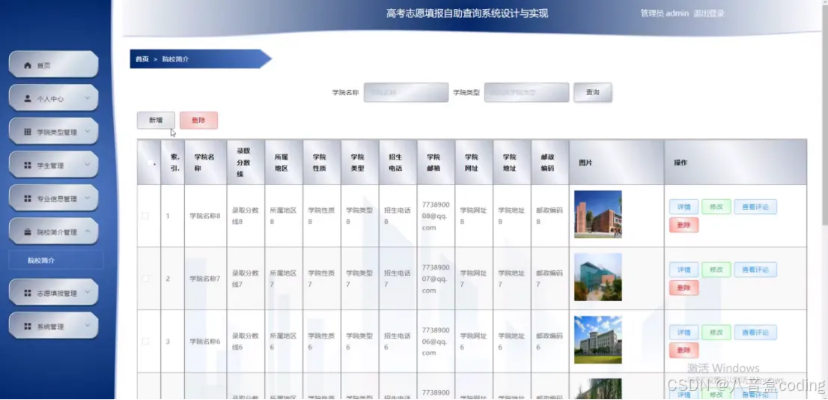Screen dimensions: 828x400
Task: Click the squares icon beside 专业信息管理
Action: 28,199
